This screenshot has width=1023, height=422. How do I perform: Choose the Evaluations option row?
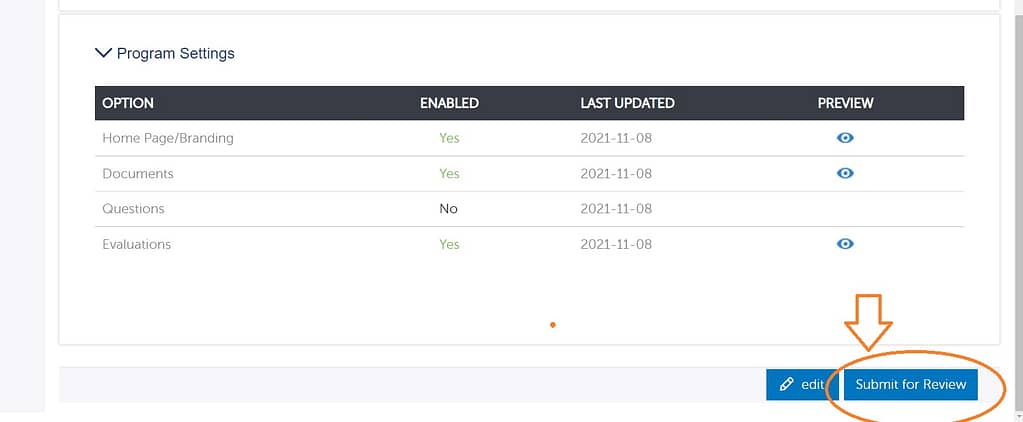pyautogui.click(x=529, y=244)
